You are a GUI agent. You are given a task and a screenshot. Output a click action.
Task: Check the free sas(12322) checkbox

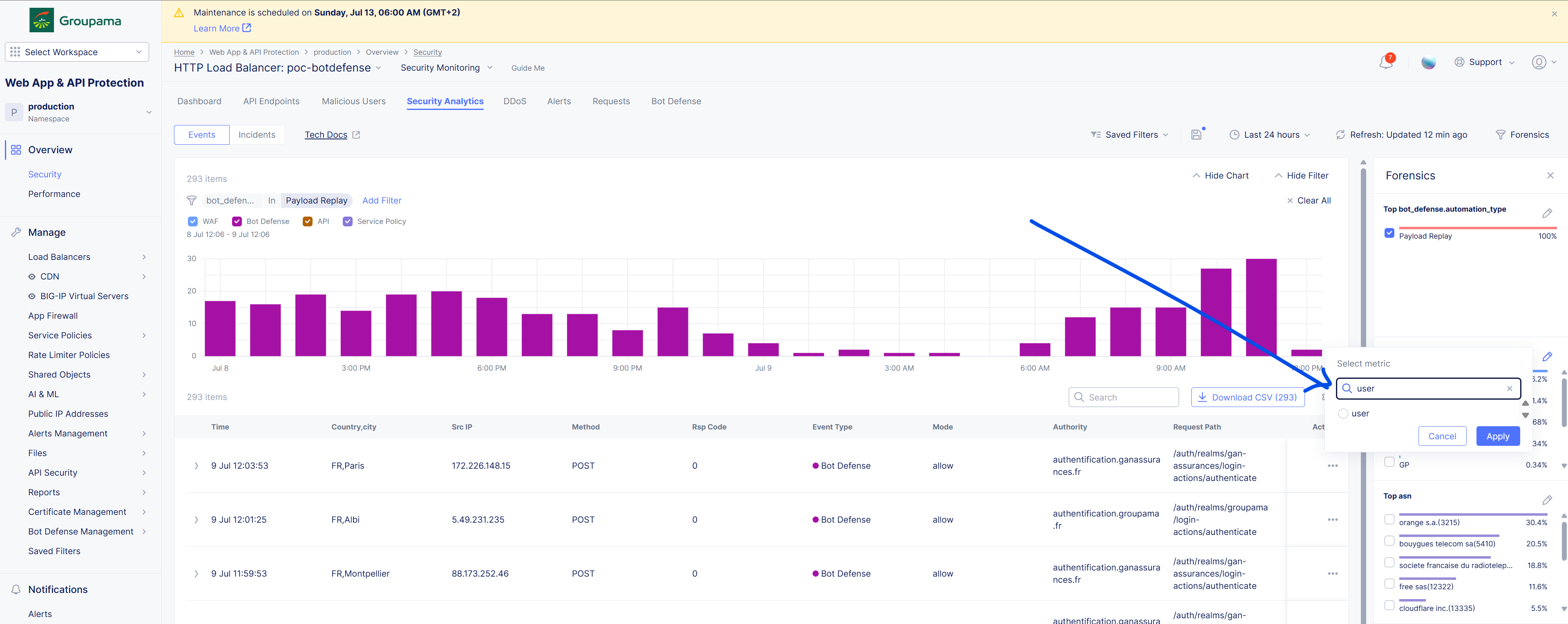[1389, 584]
